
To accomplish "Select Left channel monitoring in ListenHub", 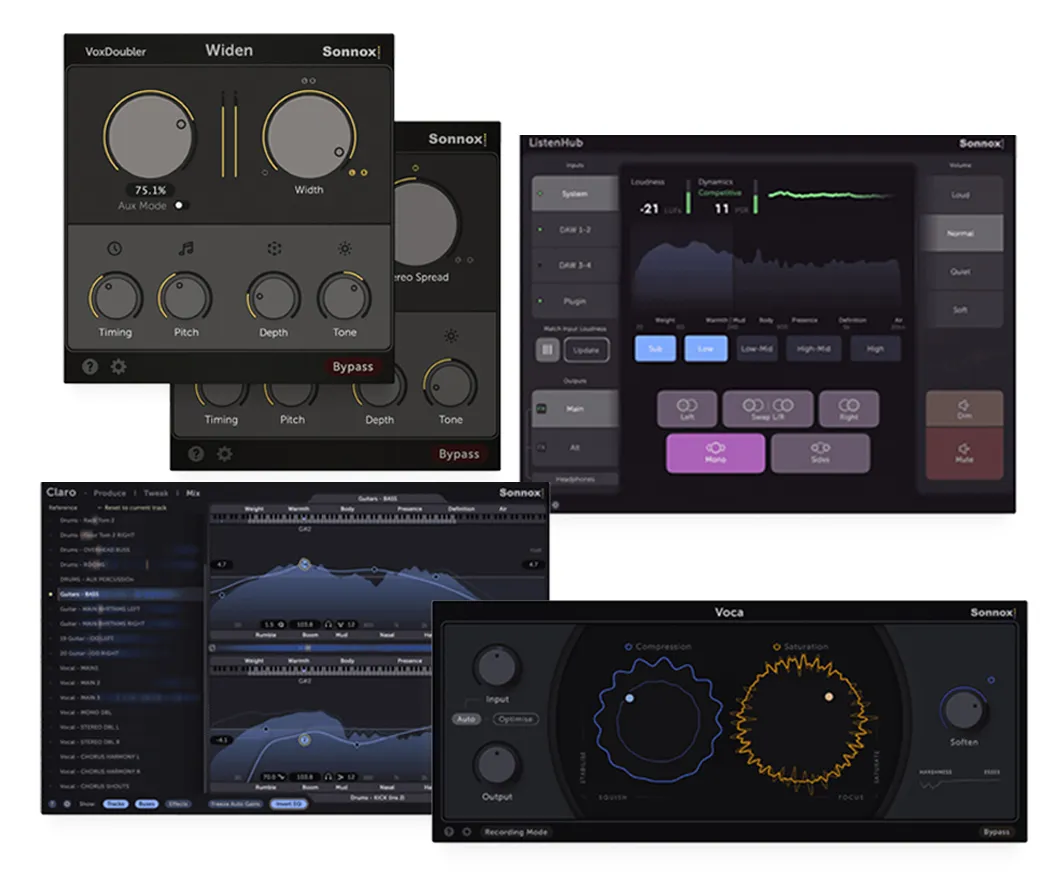I will 686,408.
